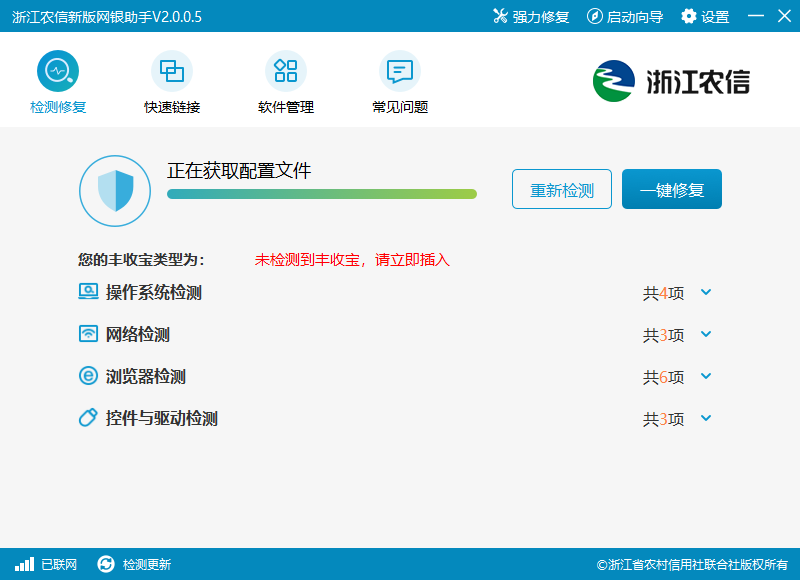
Task: Click the window title 网银助手V2.0.0.5
Action: tap(107, 17)
